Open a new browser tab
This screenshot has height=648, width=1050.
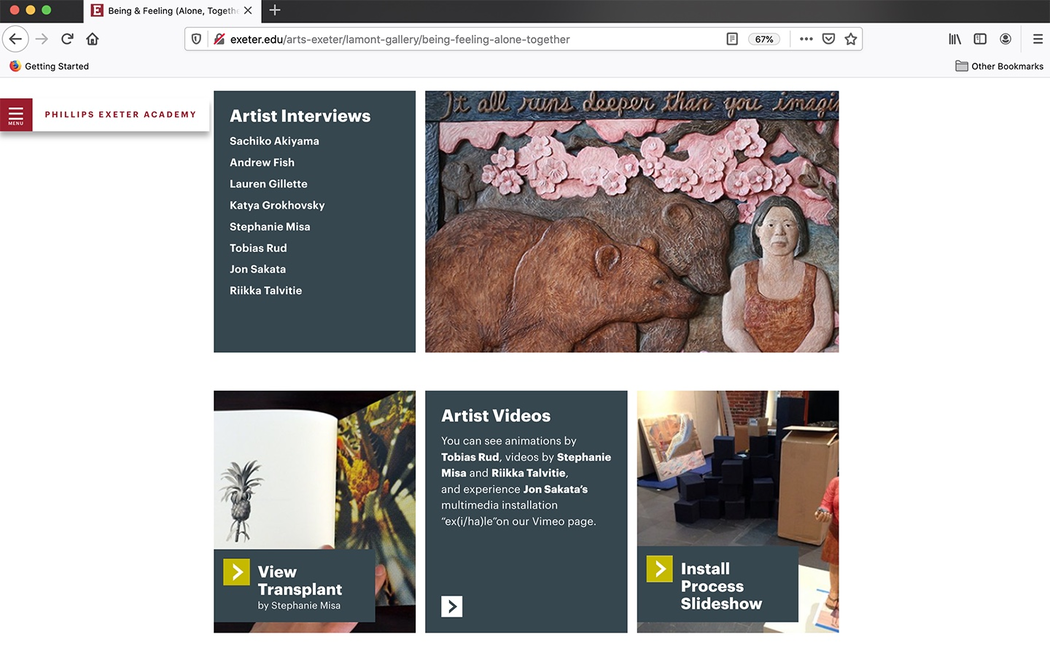275,11
